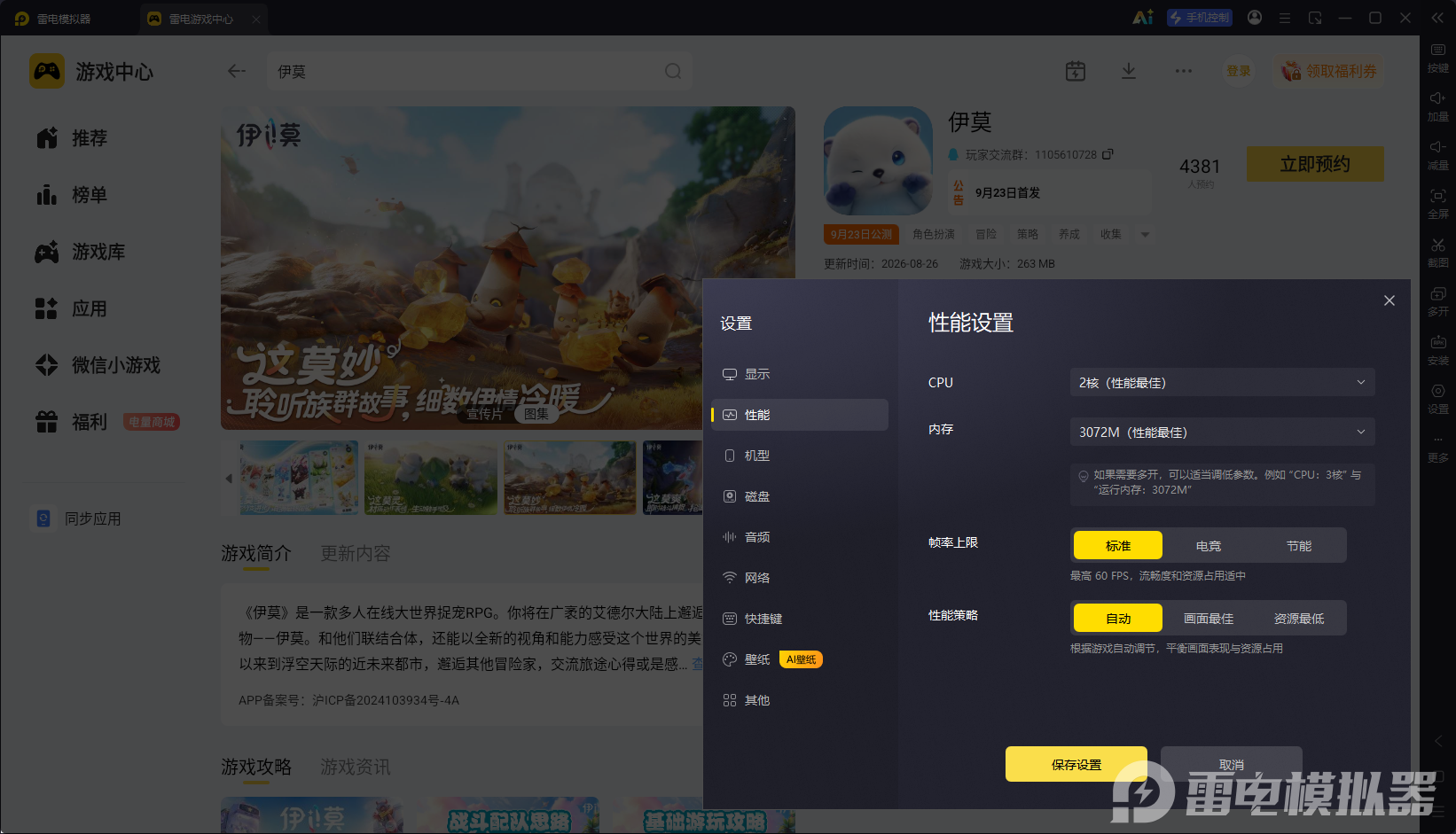Choose 画面最佳 performance strategy
This screenshot has width=1456, height=834.
[x=1209, y=619]
